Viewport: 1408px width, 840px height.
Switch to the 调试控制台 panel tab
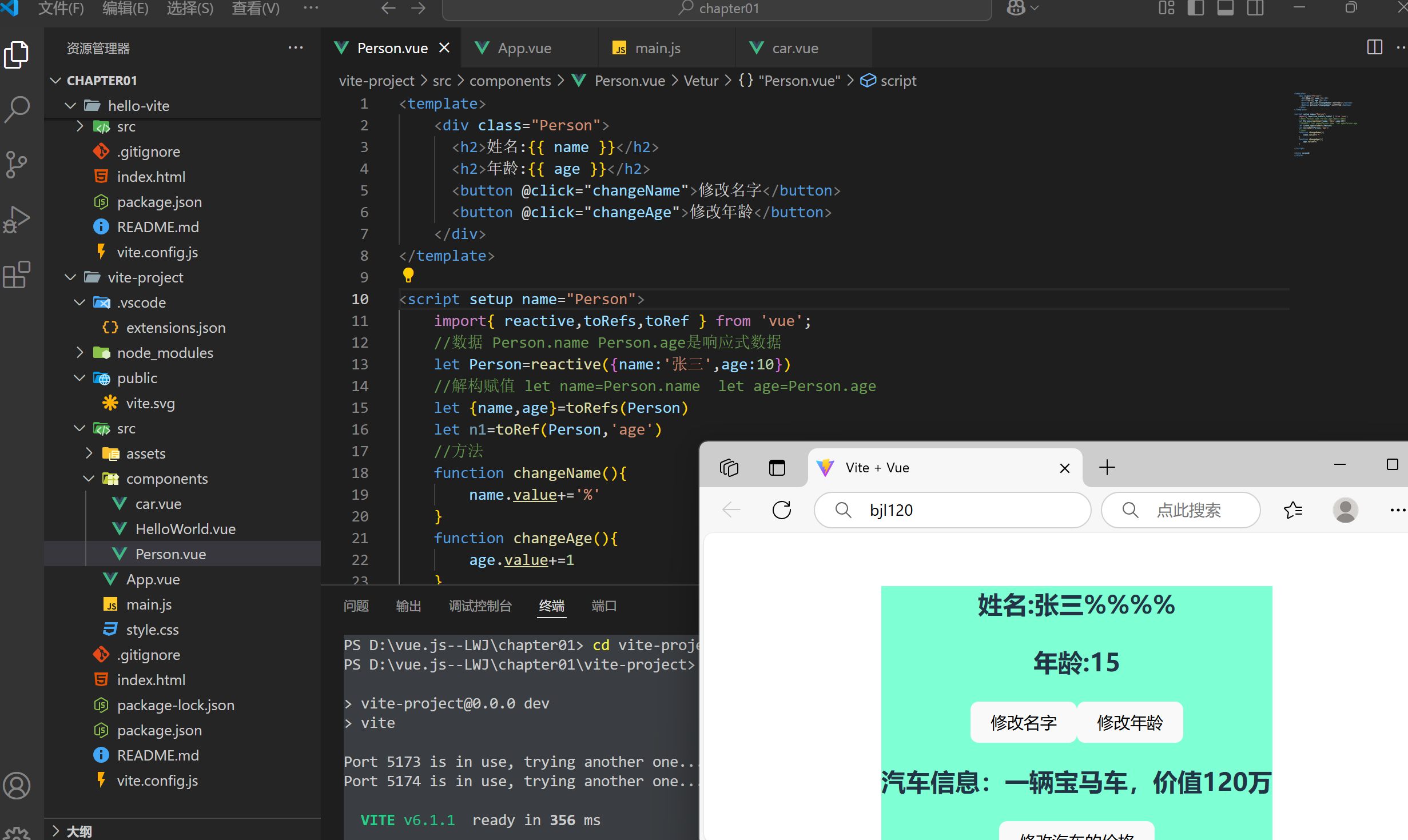pos(480,606)
